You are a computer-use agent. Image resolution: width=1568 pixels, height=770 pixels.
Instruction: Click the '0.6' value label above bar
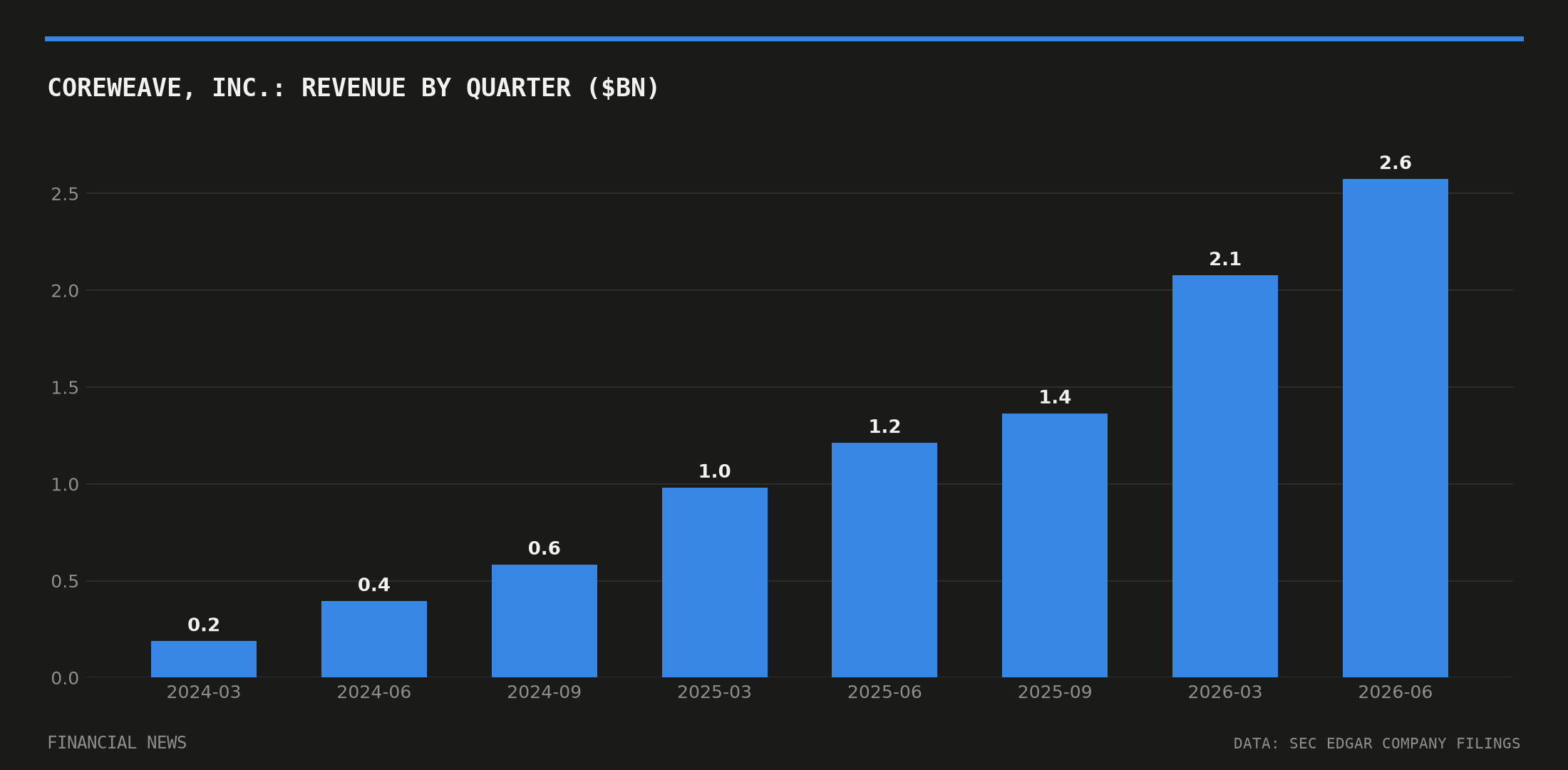pos(545,549)
